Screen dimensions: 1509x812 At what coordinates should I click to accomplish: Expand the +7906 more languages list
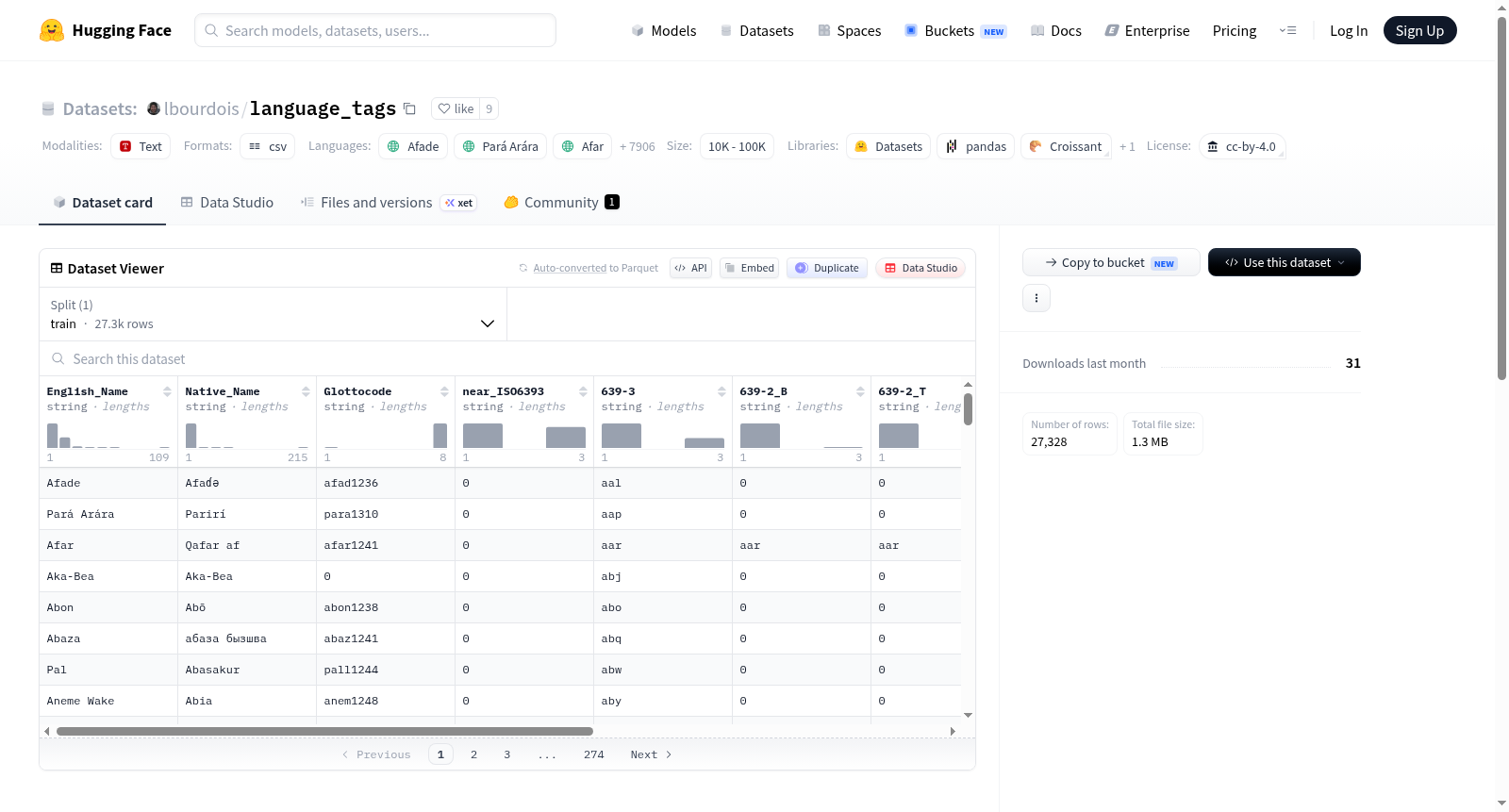[x=638, y=146]
